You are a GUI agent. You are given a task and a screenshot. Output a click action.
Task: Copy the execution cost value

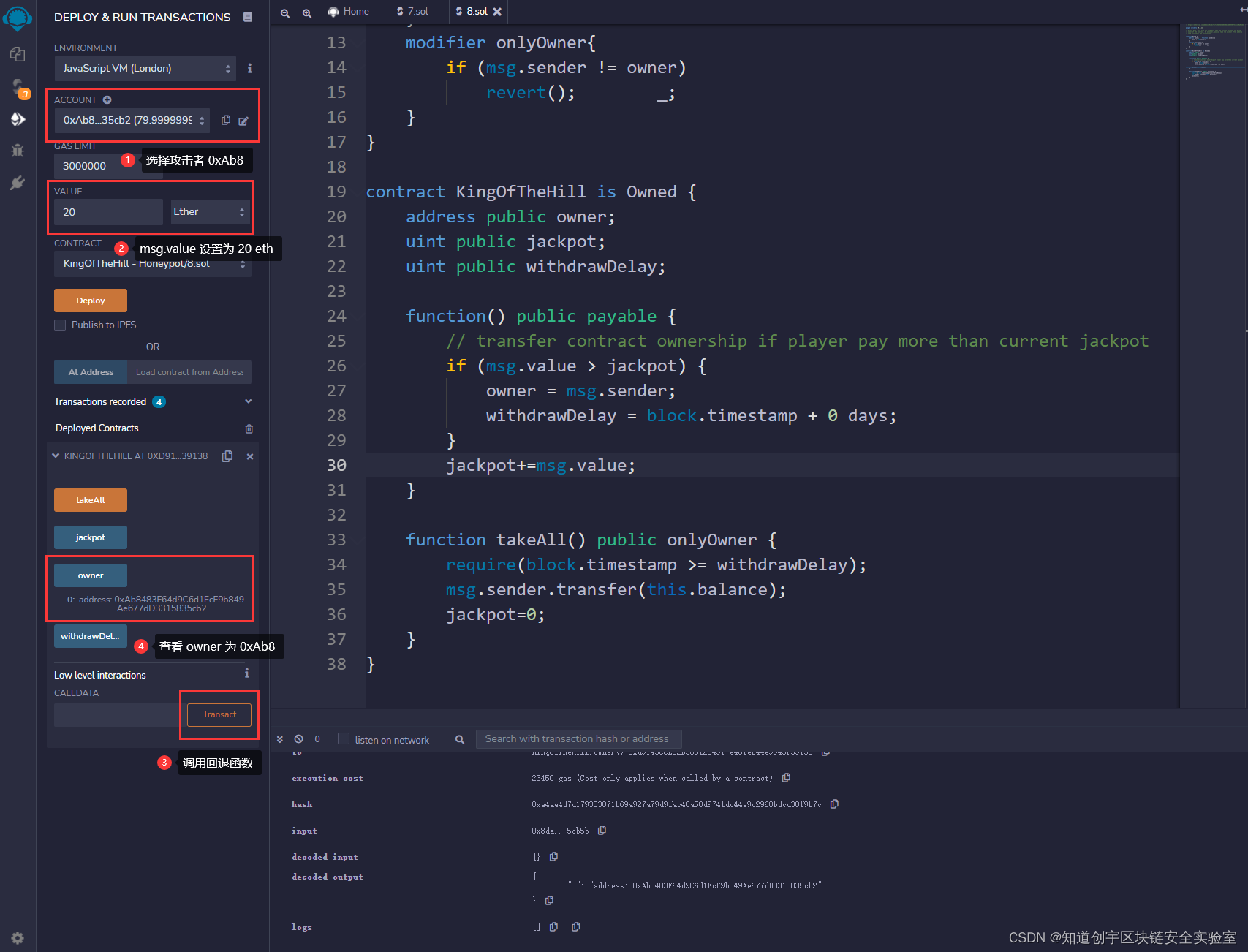click(786, 778)
